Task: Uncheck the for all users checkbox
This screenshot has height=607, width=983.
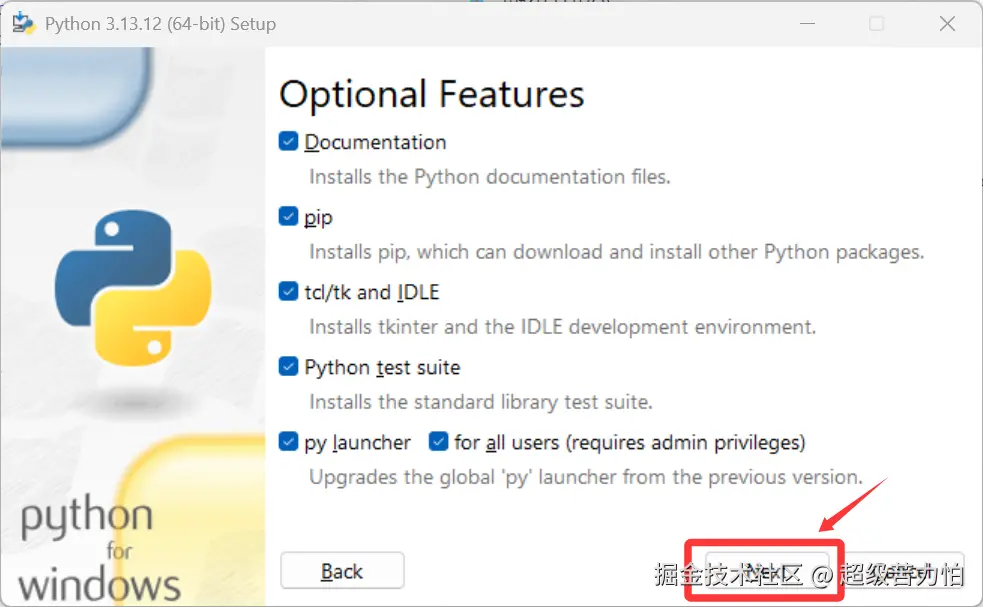Action: pyautogui.click(x=439, y=442)
